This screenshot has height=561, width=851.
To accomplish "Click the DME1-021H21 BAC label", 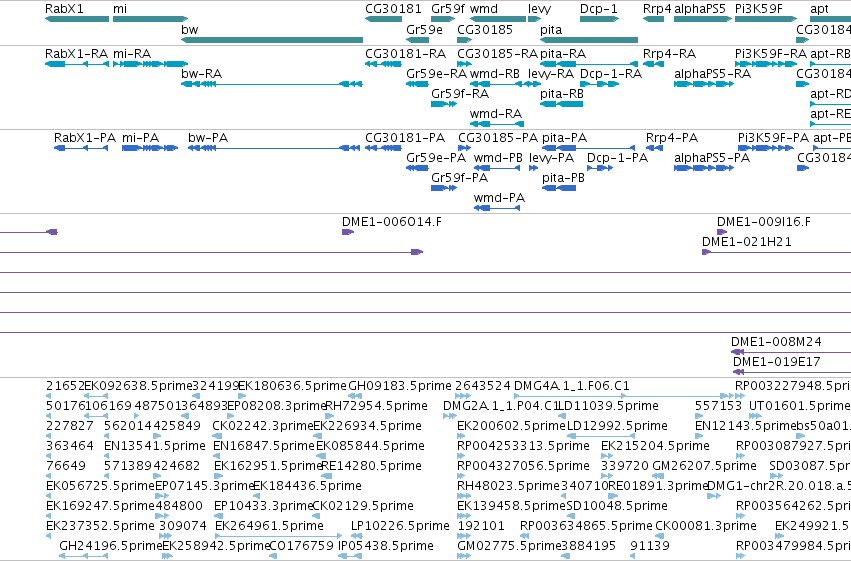I will (747, 241).
